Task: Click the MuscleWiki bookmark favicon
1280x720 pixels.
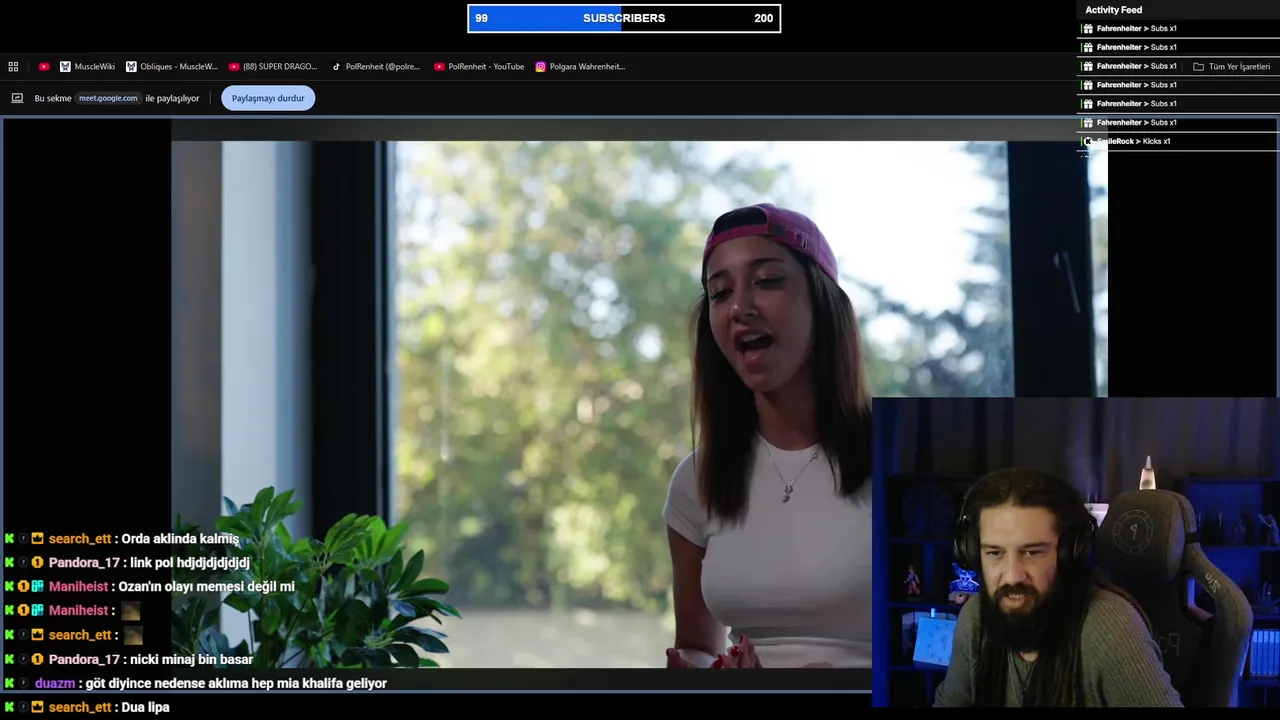Action: click(65, 67)
